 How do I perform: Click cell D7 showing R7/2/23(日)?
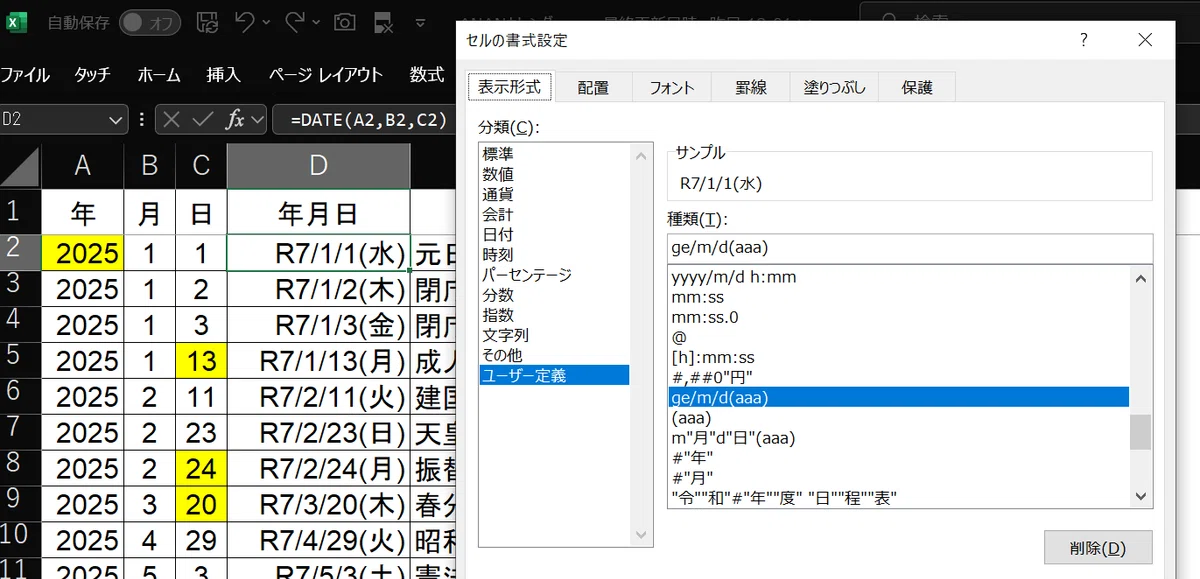coord(318,432)
